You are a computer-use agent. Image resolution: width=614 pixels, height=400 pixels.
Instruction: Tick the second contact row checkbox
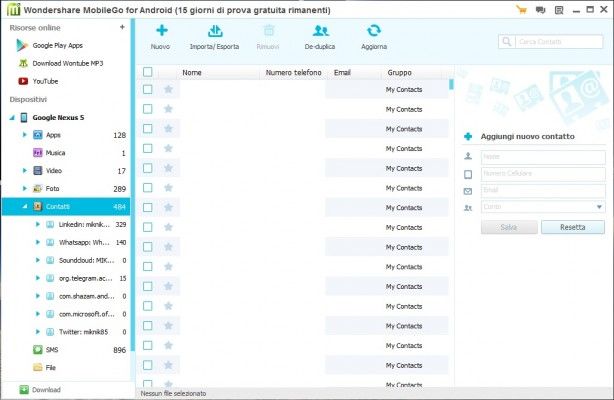tap(148, 109)
